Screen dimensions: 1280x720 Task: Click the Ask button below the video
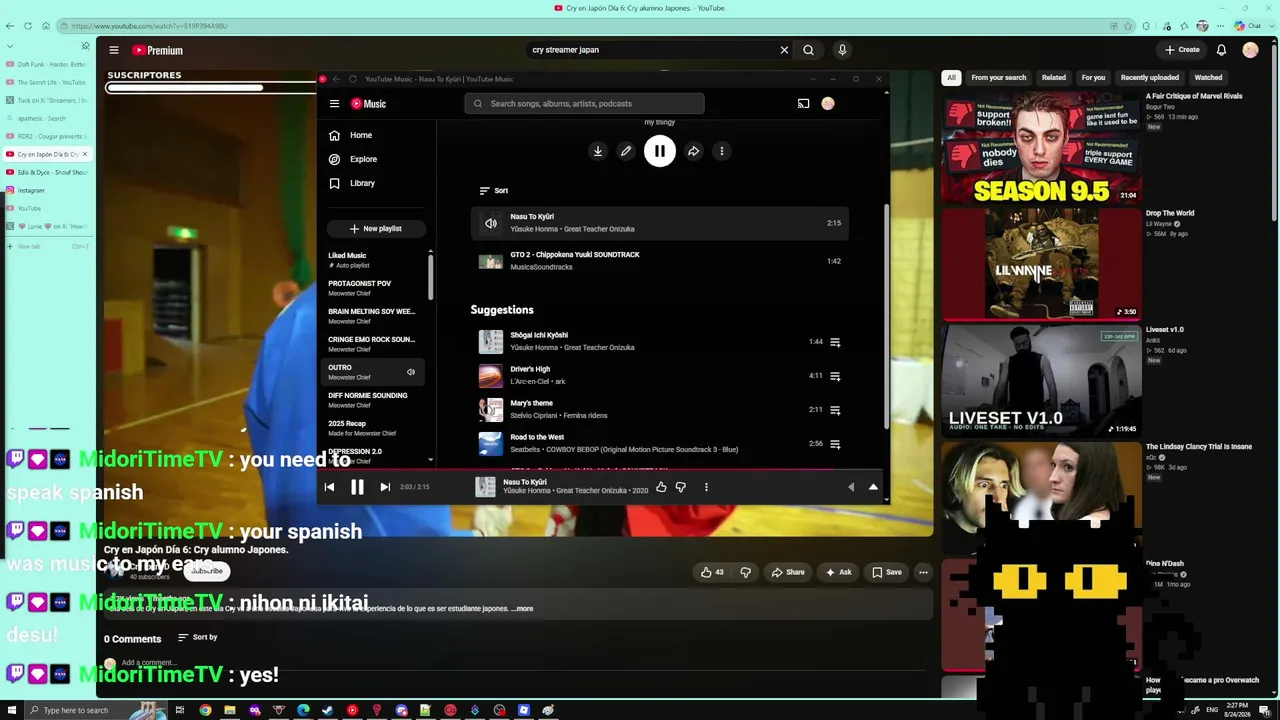tap(838, 572)
